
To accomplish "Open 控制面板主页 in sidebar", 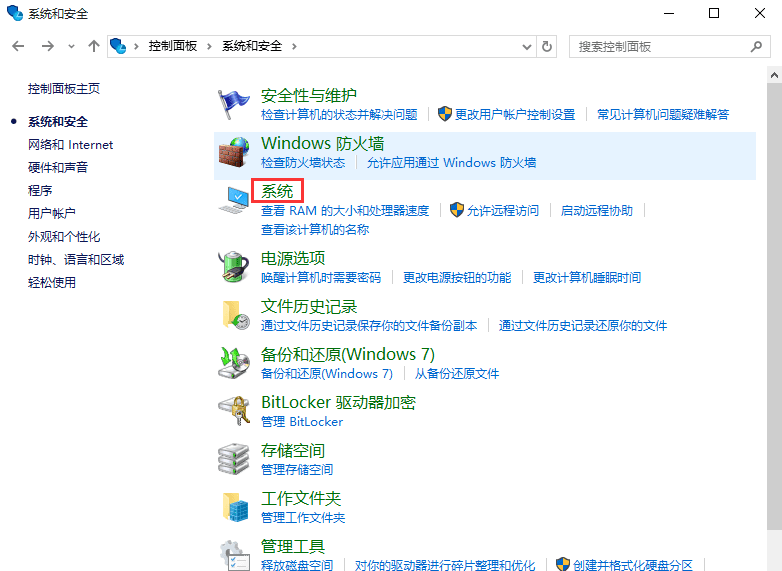I will [64, 89].
